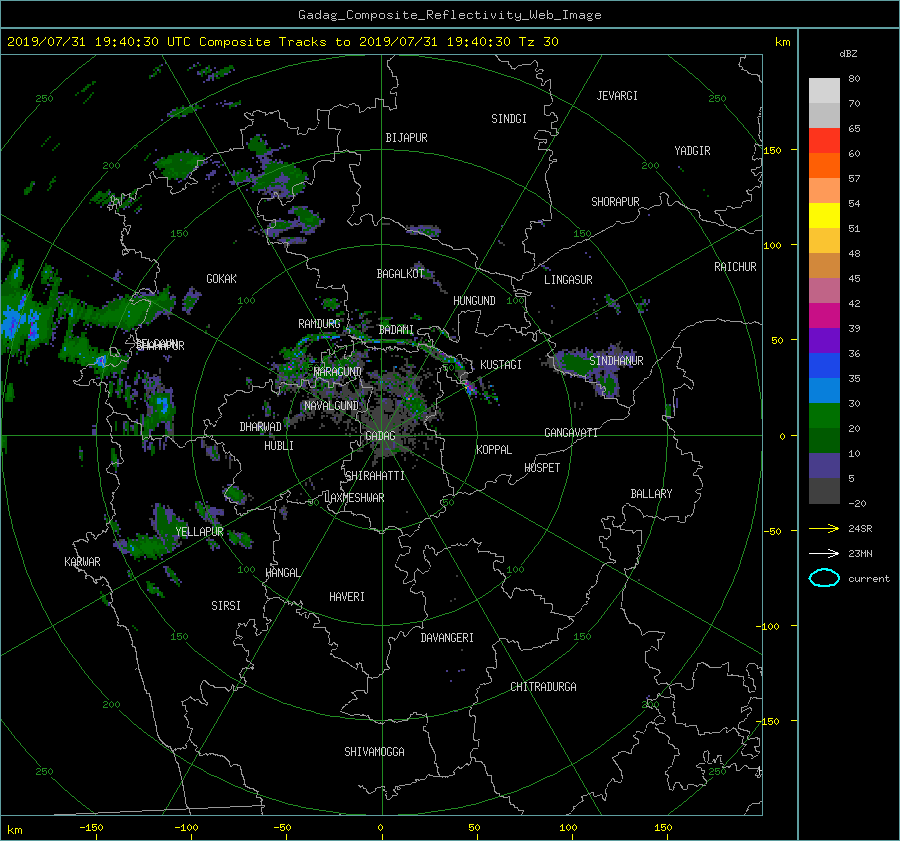This screenshot has height=841, width=900.
Task: Click the SHIVAMOGGA city label
Action: pos(374,752)
